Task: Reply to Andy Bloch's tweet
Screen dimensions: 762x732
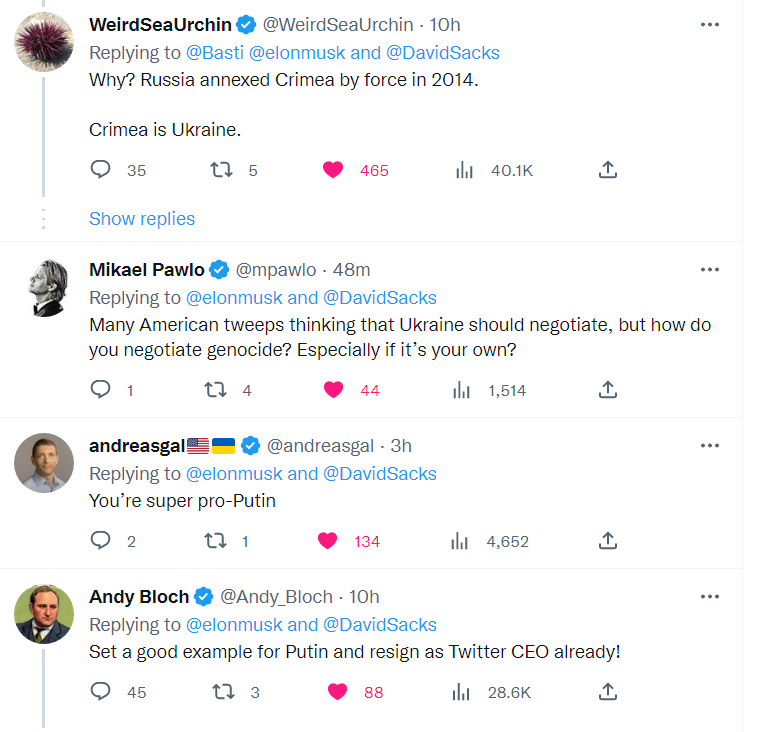Action: [100, 692]
